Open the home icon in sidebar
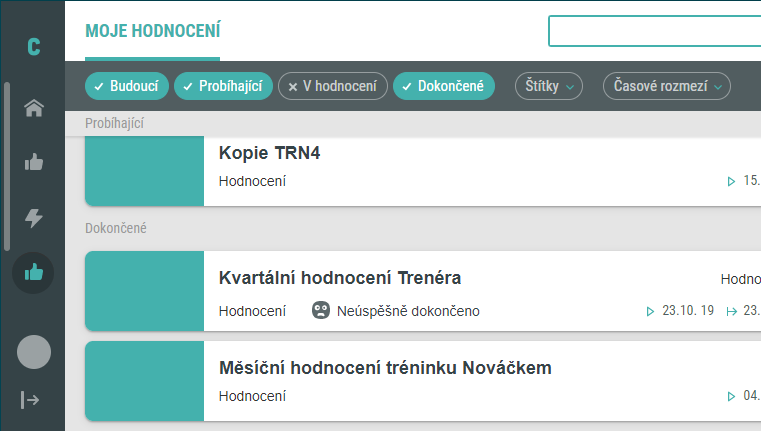Viewport: 761px width, 431px height. pos(33,108)
